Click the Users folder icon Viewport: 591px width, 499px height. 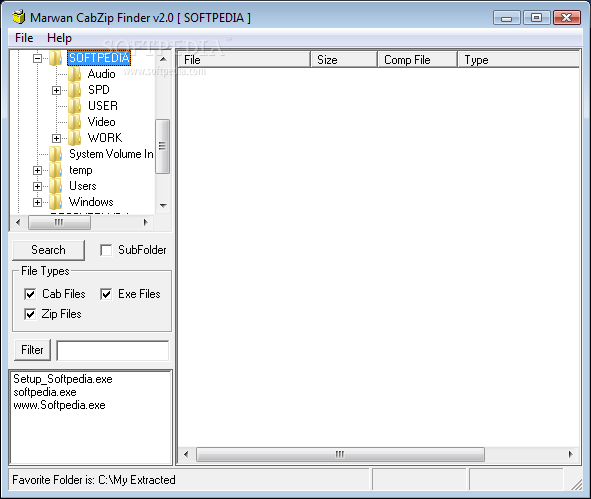pos(56,186)
